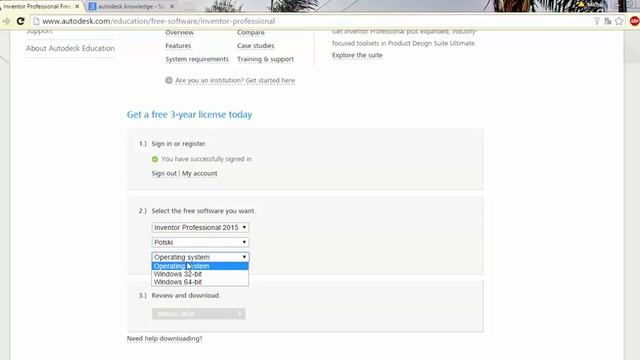
Task: Open the Compare link
Action: coord(251,32)
